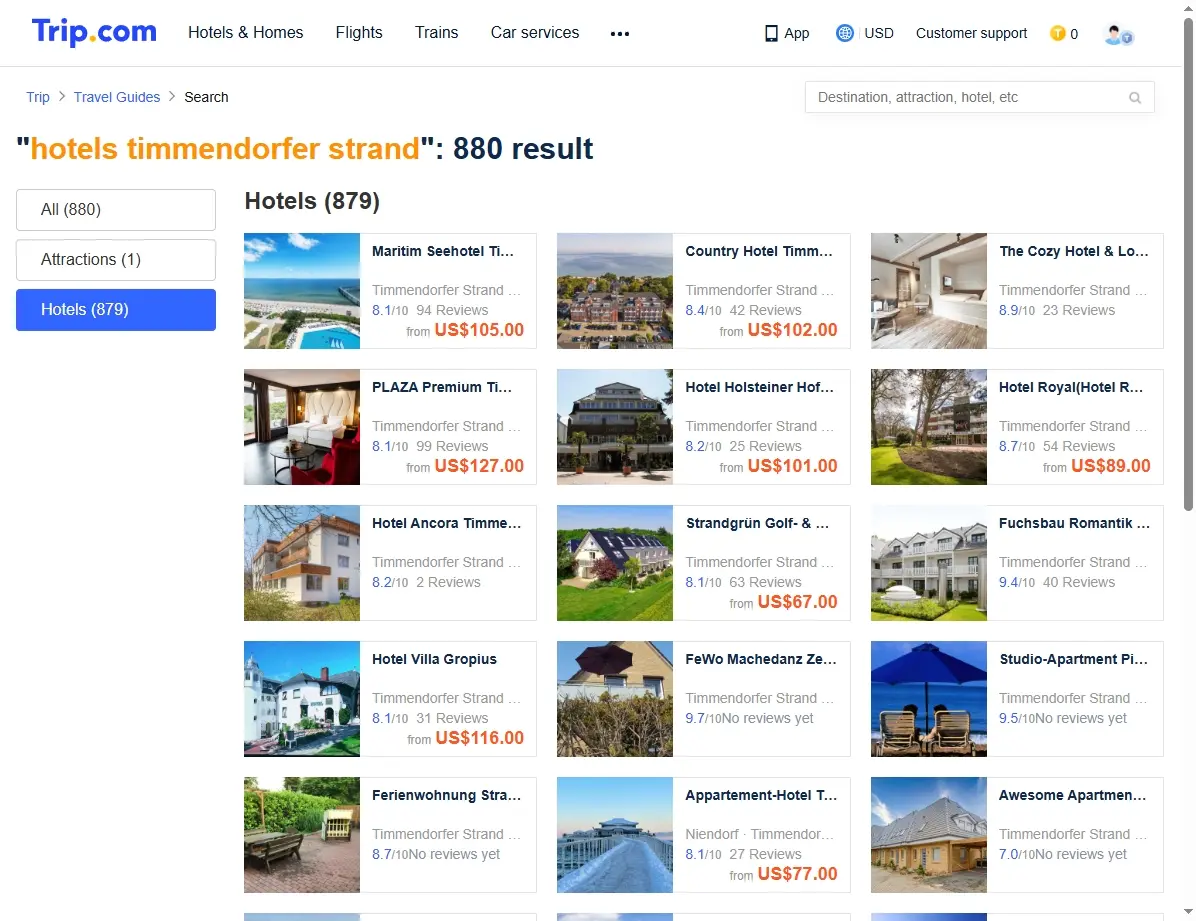Open Hotel Royal listing title

click(x=1071, y=387)
